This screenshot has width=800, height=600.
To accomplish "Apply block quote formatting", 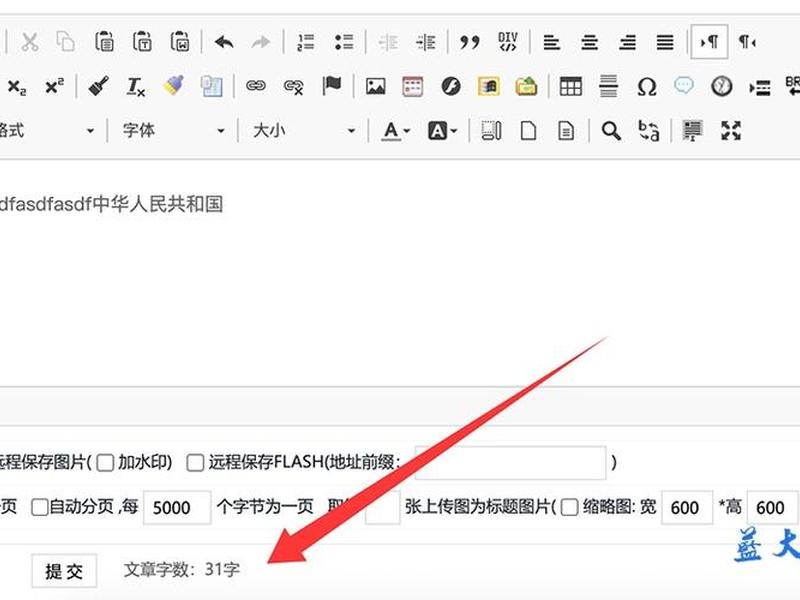I will click(469, 42).
